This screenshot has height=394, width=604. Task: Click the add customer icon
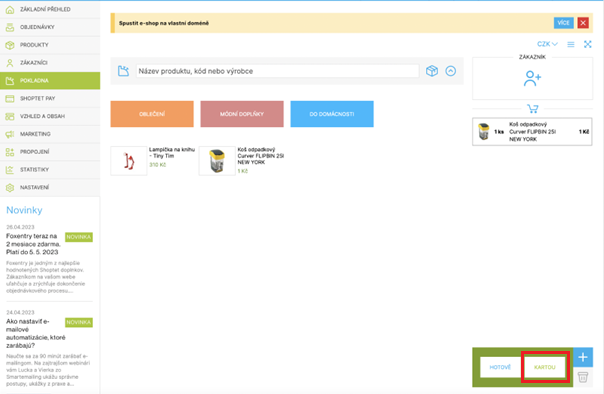[532, 78]
